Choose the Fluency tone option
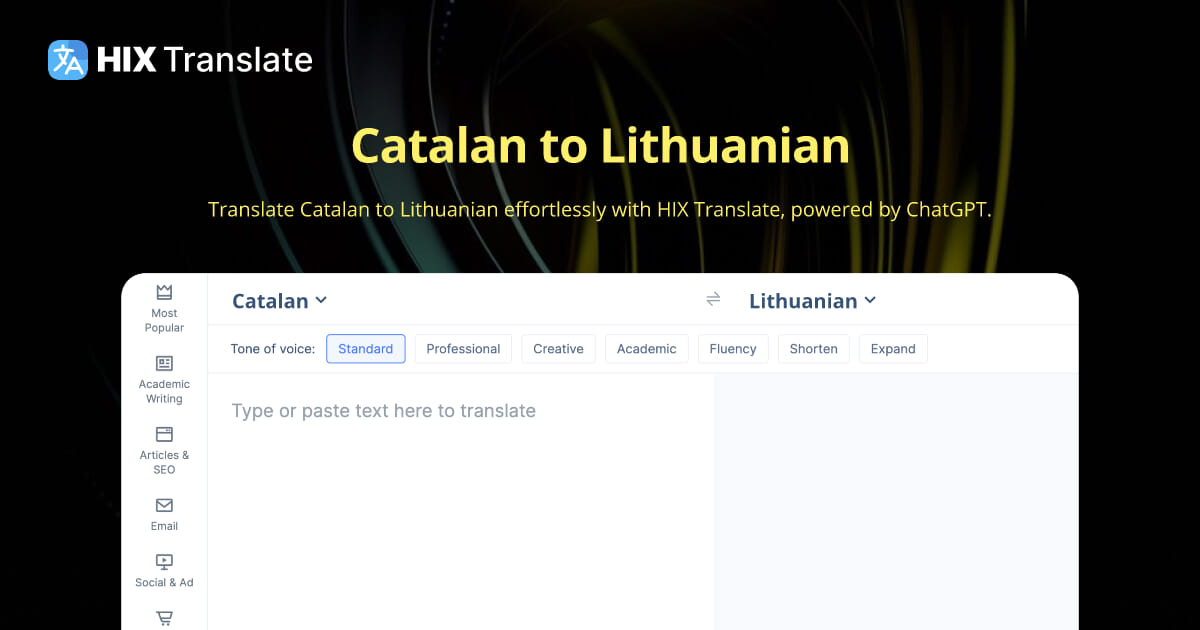1200x630 pixels. [x=733, y=348]
